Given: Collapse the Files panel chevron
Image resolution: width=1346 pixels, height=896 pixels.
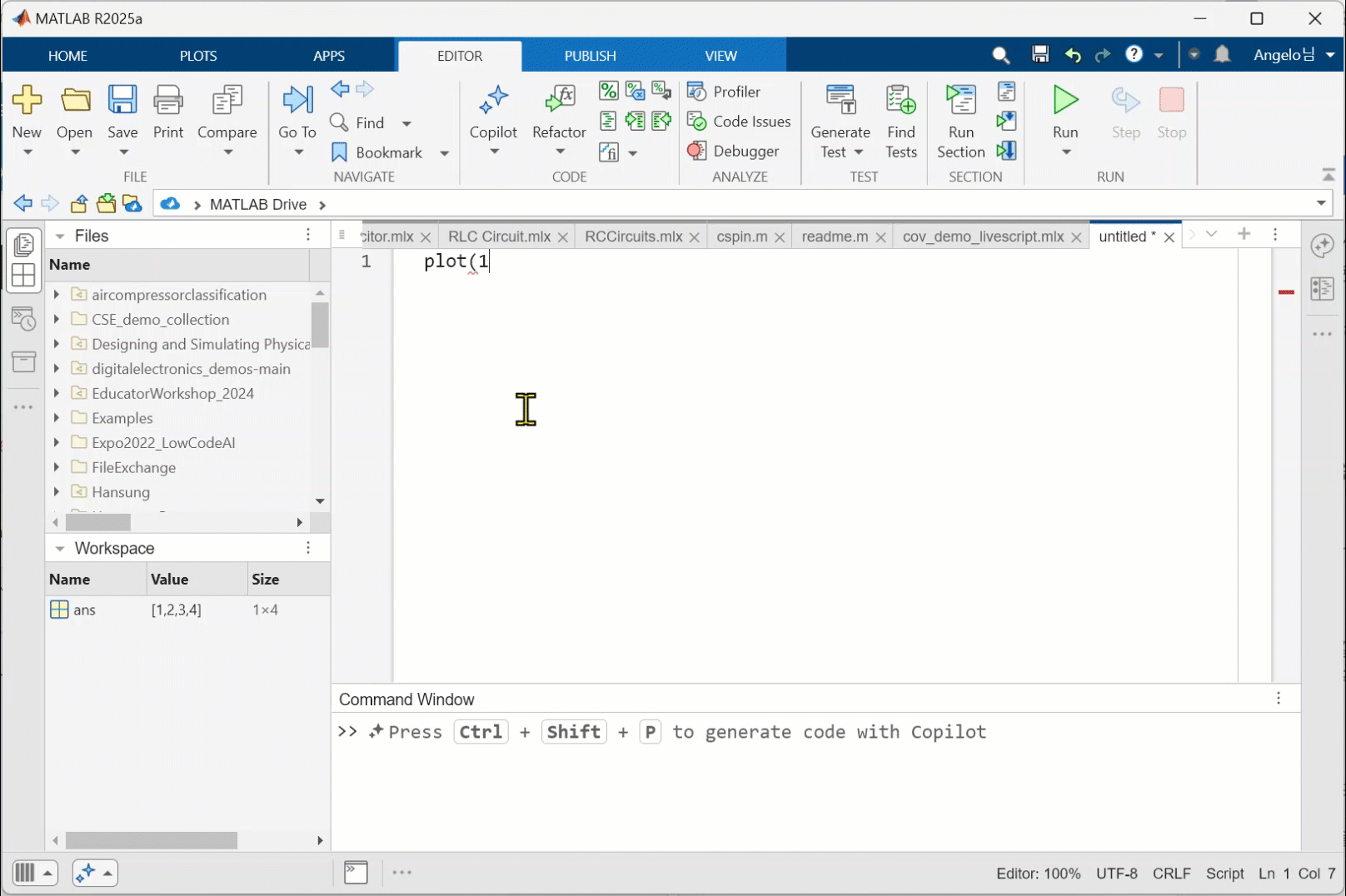Looking at the screenshot, I should [x=60, y=236].
